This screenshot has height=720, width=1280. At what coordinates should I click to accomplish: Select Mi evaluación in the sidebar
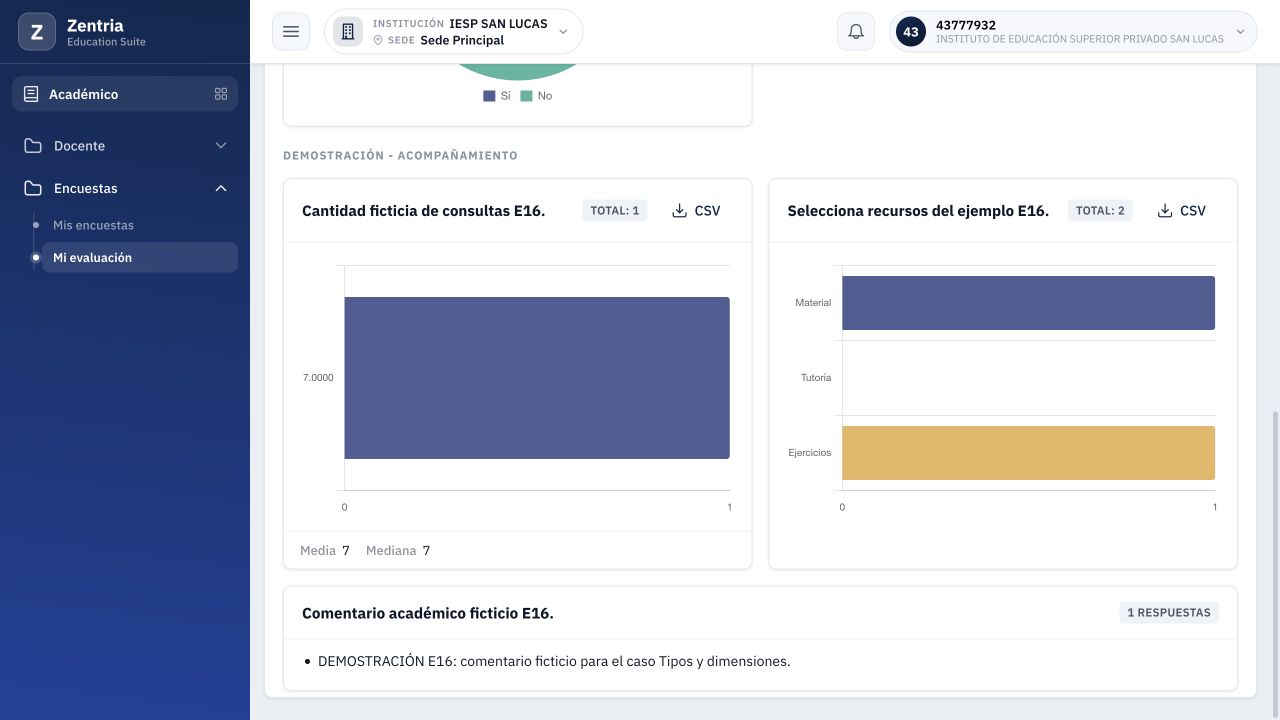pyautogui.click(x=139, y=257)
